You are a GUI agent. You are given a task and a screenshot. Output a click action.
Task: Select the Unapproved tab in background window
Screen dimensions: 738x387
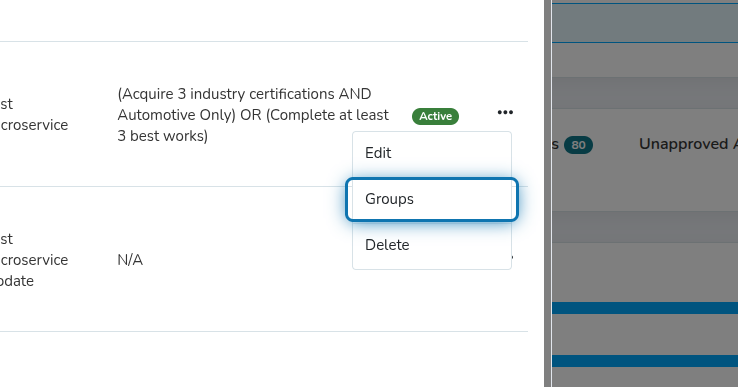click(x=688, y=144)
